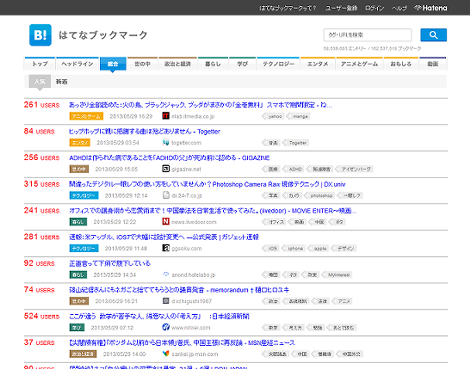
Task: Select the 人気 sub-tab
Action: pos(40,81)
